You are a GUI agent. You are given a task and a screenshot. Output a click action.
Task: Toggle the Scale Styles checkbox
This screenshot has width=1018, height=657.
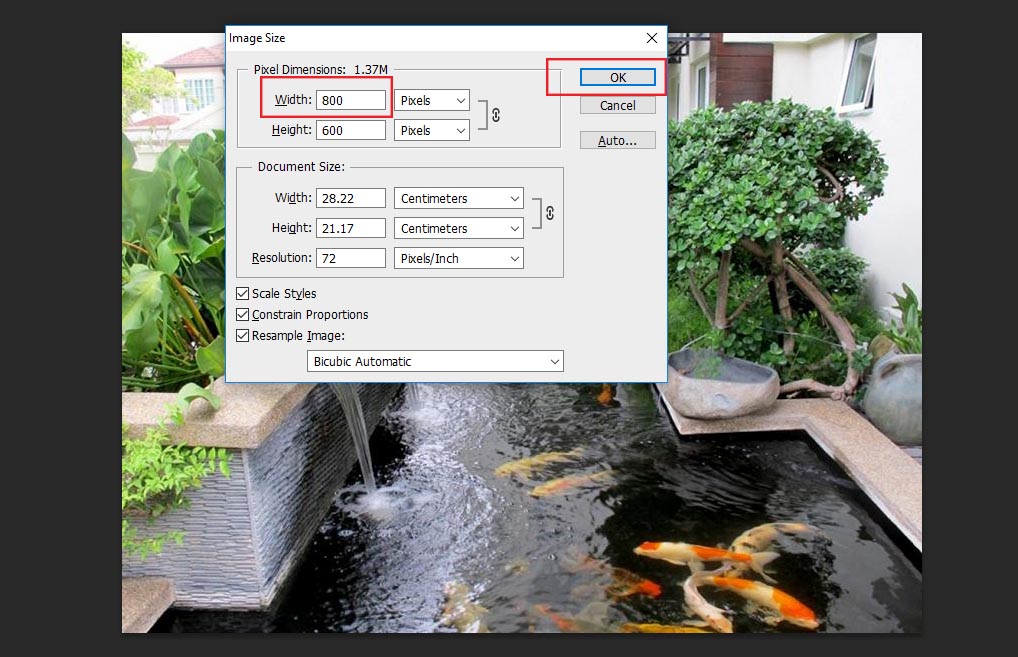[x=242, y=293]
